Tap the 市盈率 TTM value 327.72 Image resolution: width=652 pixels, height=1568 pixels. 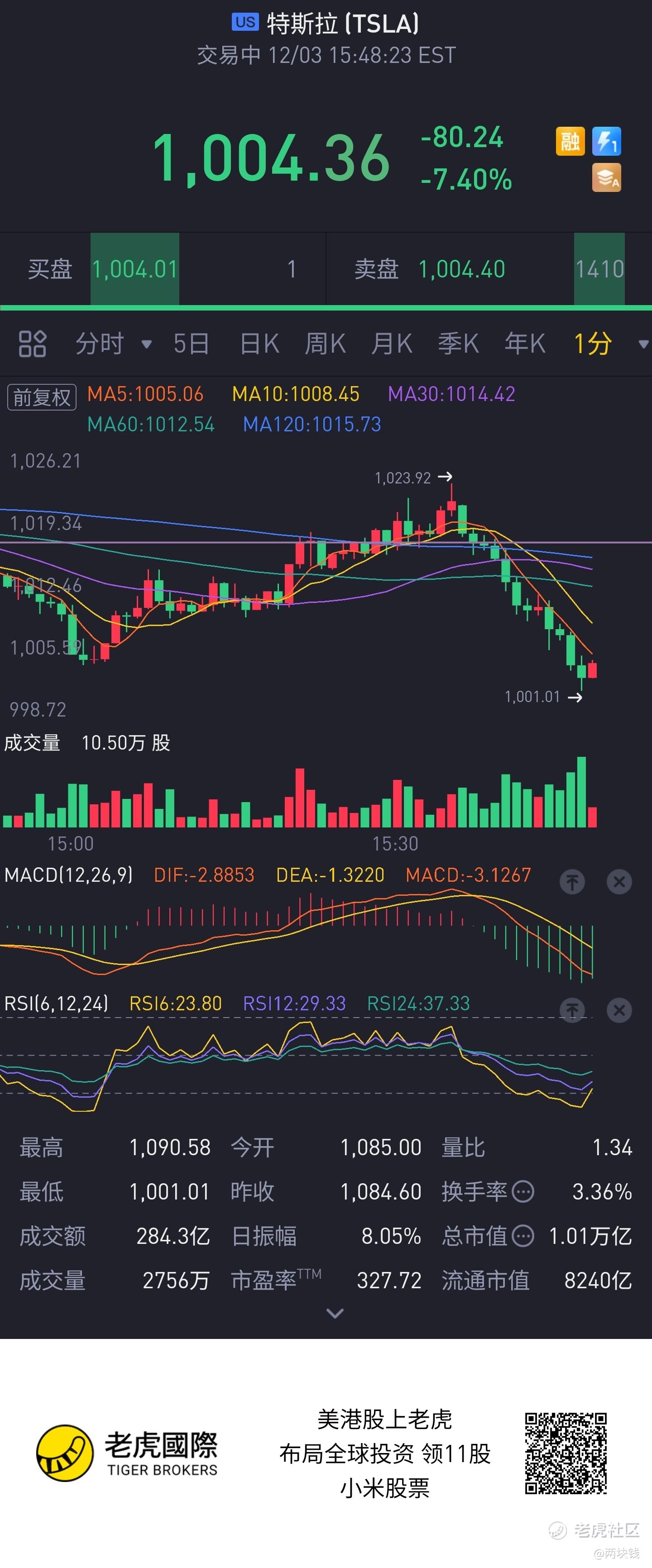(389, 1280)
